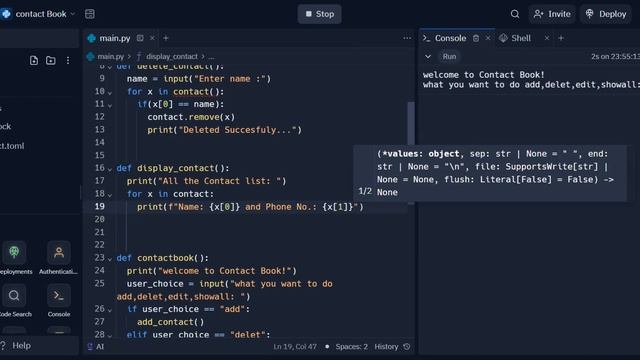The height and width of the screenshot is (360, 640).
Task: Select the .toml file in file tree
Action: (x=12, y=146)
